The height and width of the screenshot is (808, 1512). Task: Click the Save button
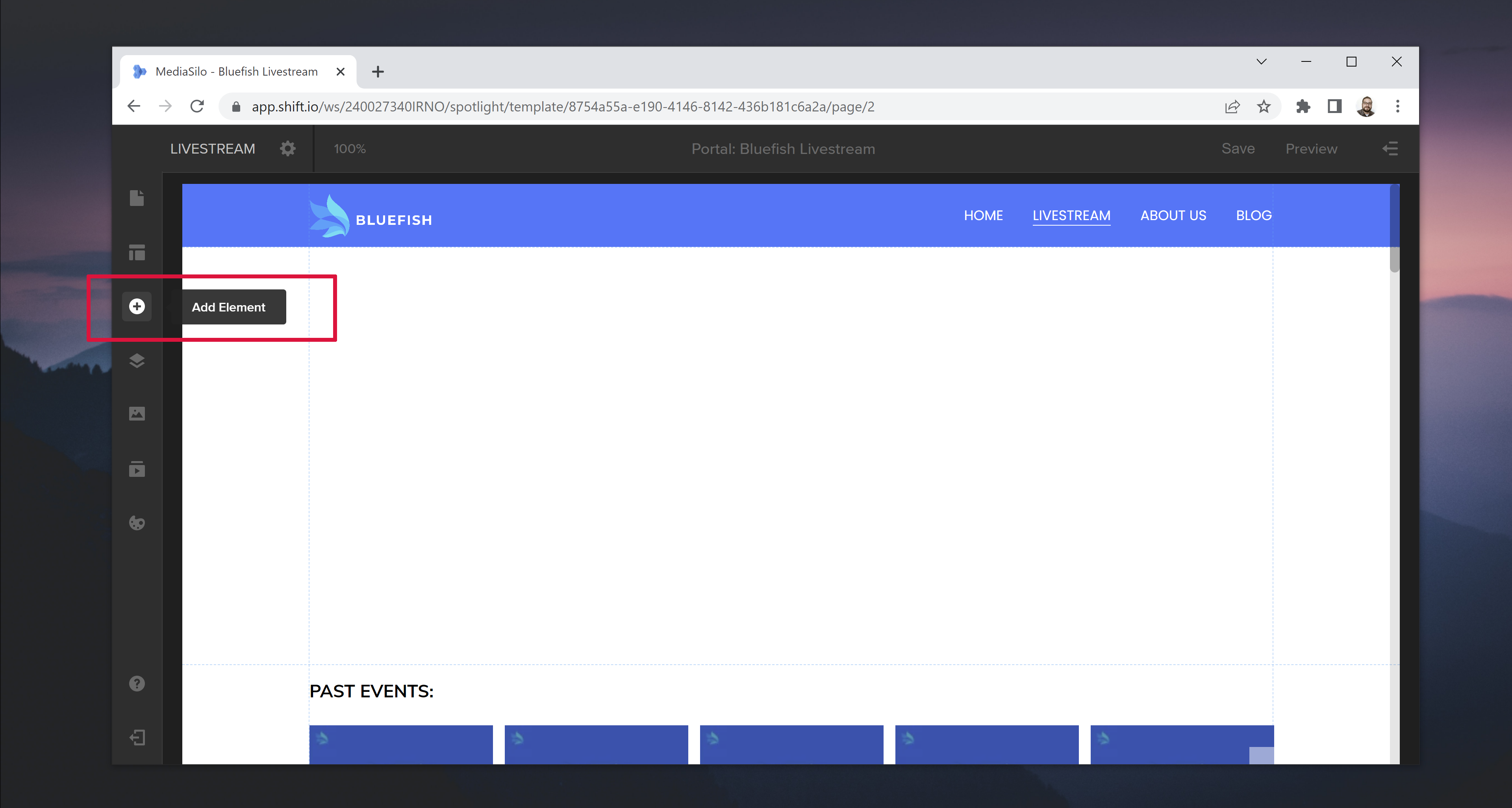click(1238, 148)
